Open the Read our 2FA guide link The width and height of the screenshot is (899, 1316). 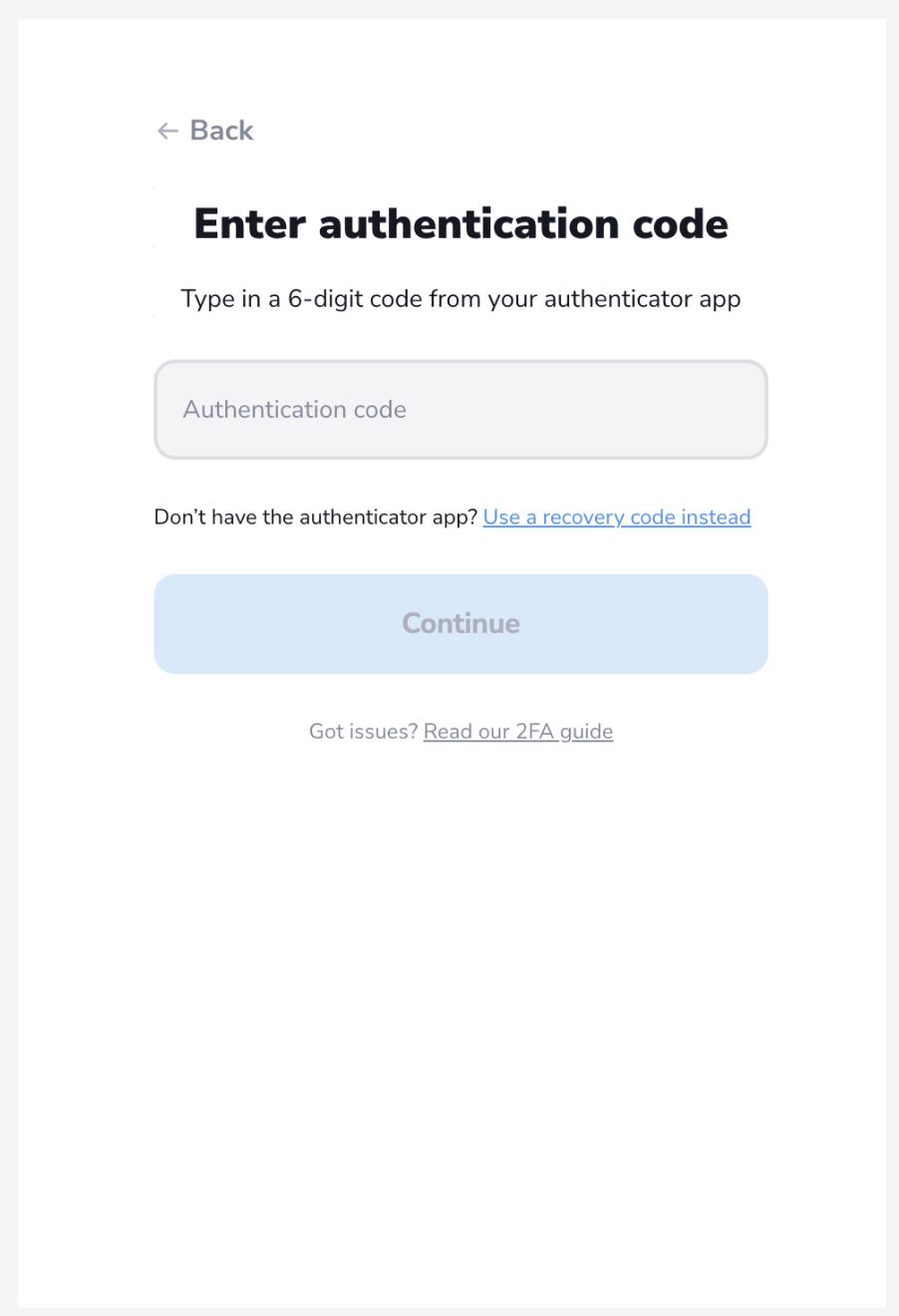[x=518, y=732]
